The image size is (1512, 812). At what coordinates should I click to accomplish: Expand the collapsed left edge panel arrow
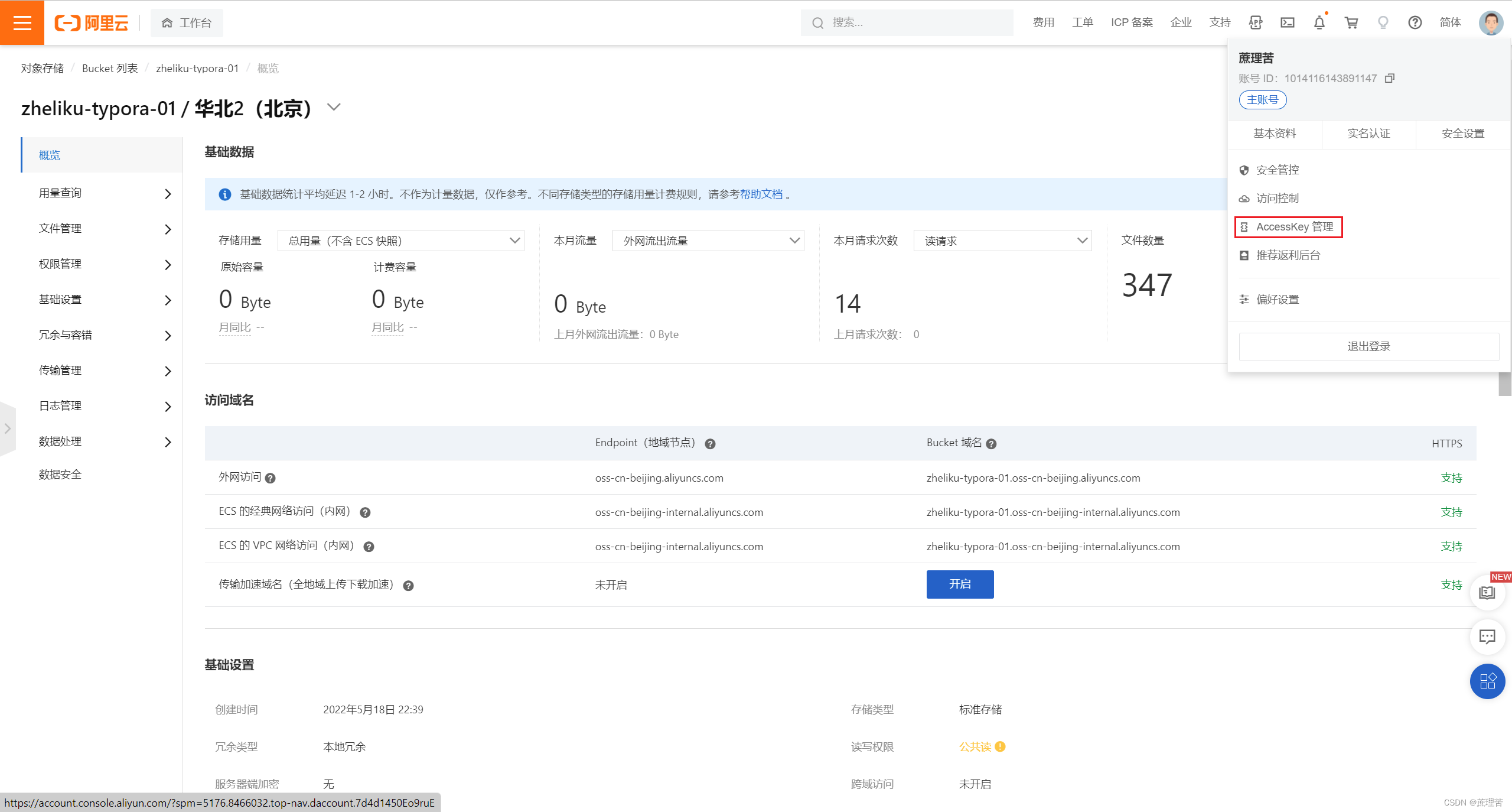point(7,429)
